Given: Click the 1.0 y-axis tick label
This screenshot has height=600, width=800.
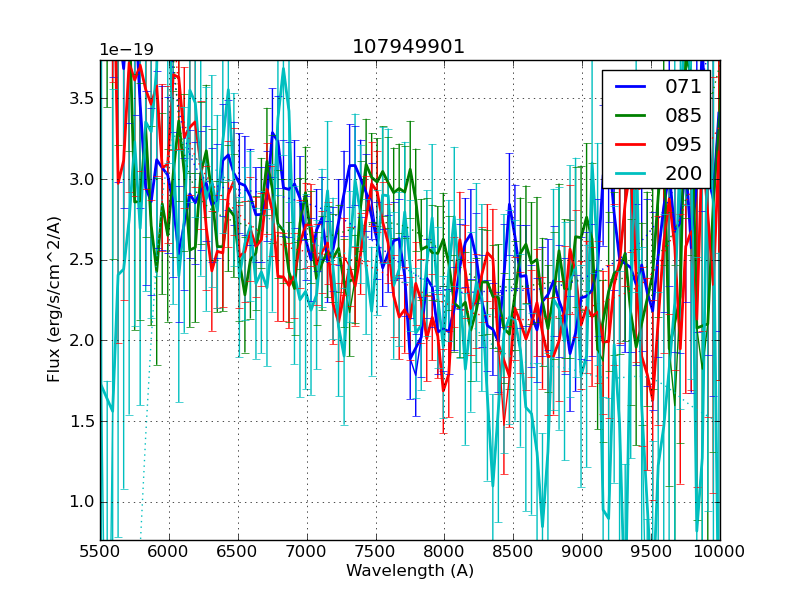Looking at the screenshot, I should point(81,502).
